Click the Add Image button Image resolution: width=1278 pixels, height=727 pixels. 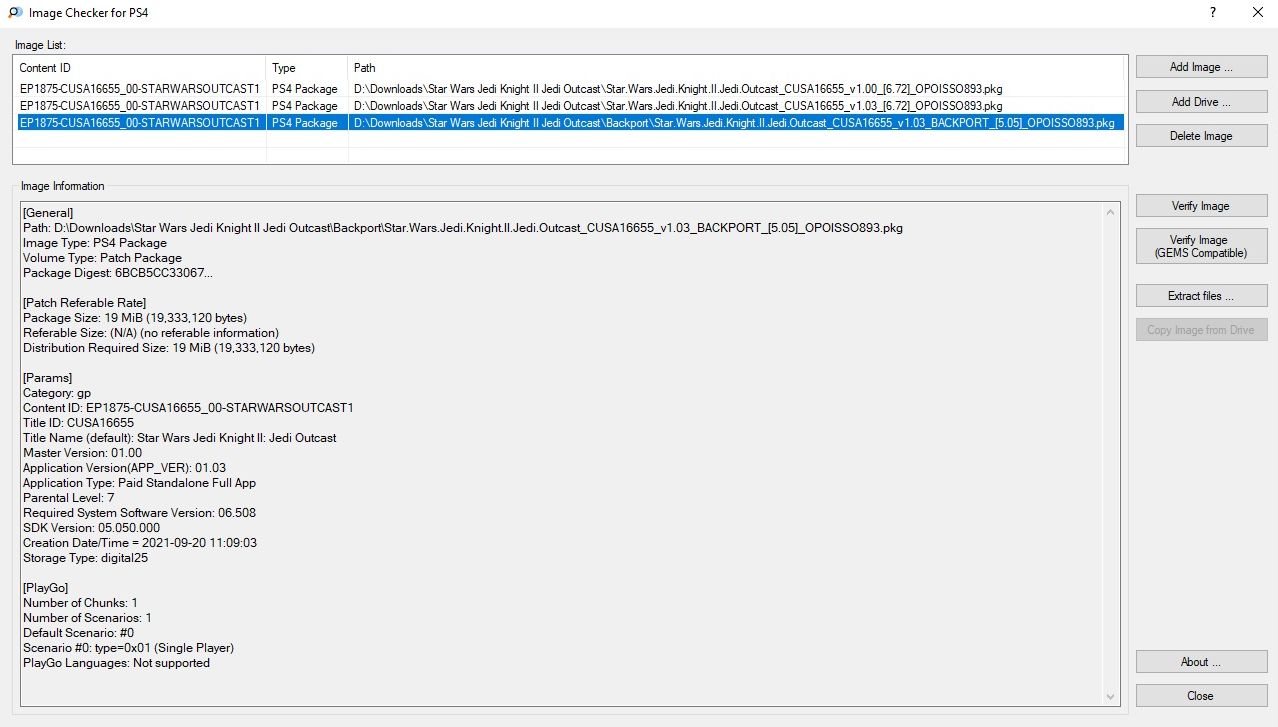click(x=1201, y=67)
